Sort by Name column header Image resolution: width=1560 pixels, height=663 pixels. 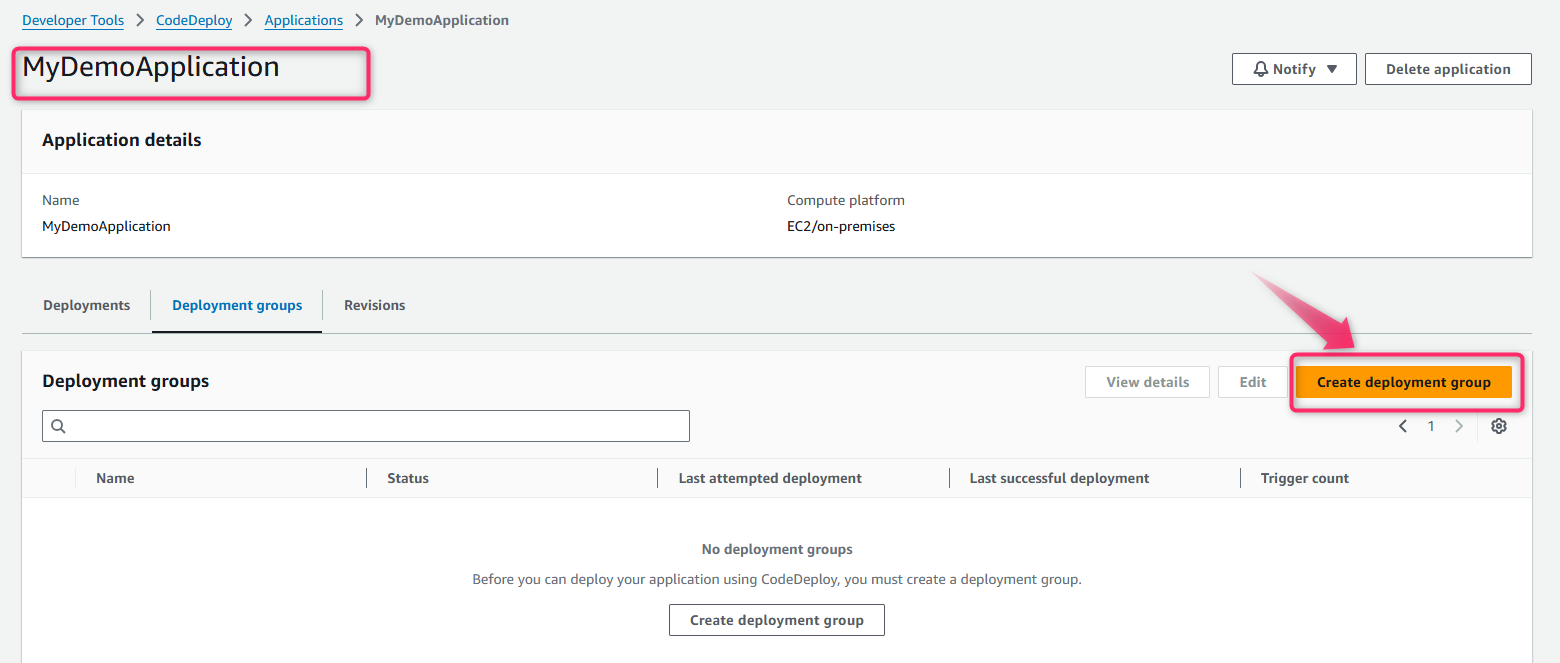pos(115,478)
